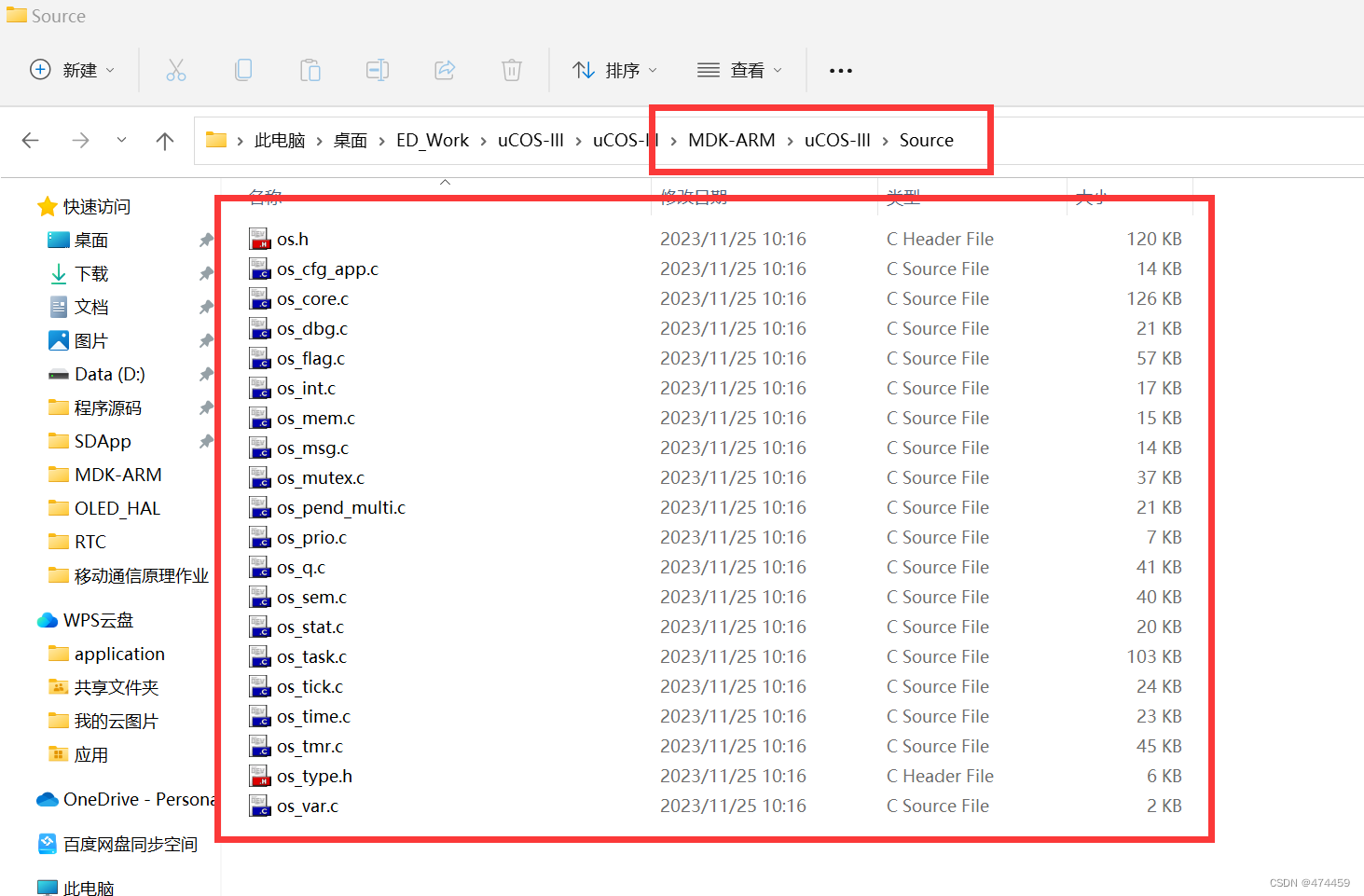The width and height of the screenshot is (1364, 896).
Task: Click ED_Work in the breadcrumb path
Action: (x=433, y=141)
